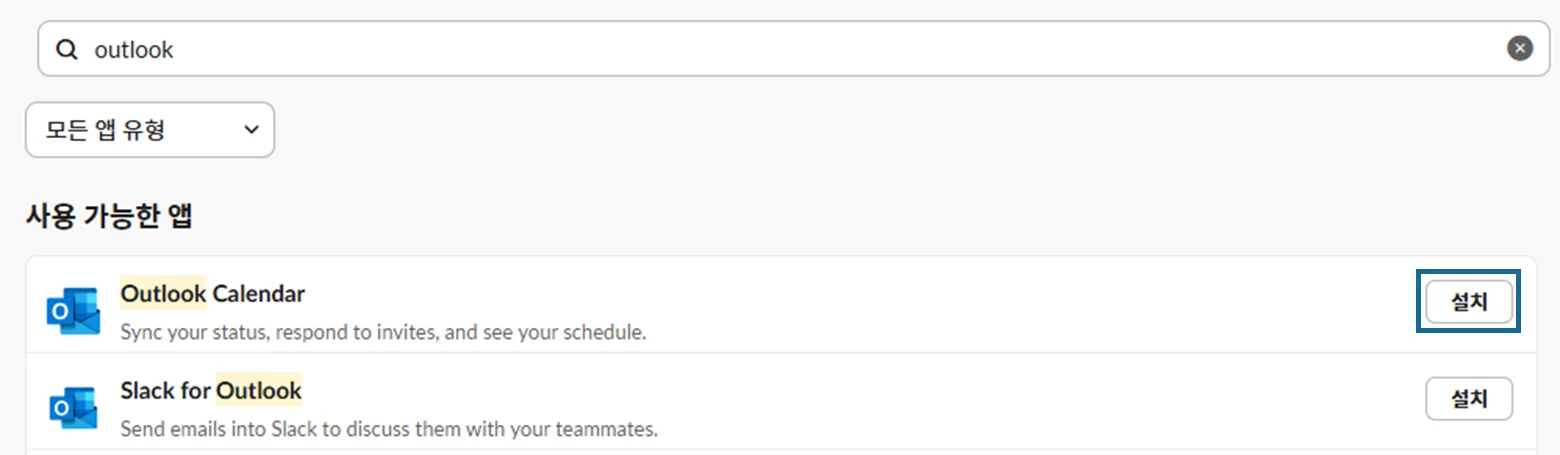
Task: Click the chevron arrow in the app type filter
Action: [x=251, y=130]
